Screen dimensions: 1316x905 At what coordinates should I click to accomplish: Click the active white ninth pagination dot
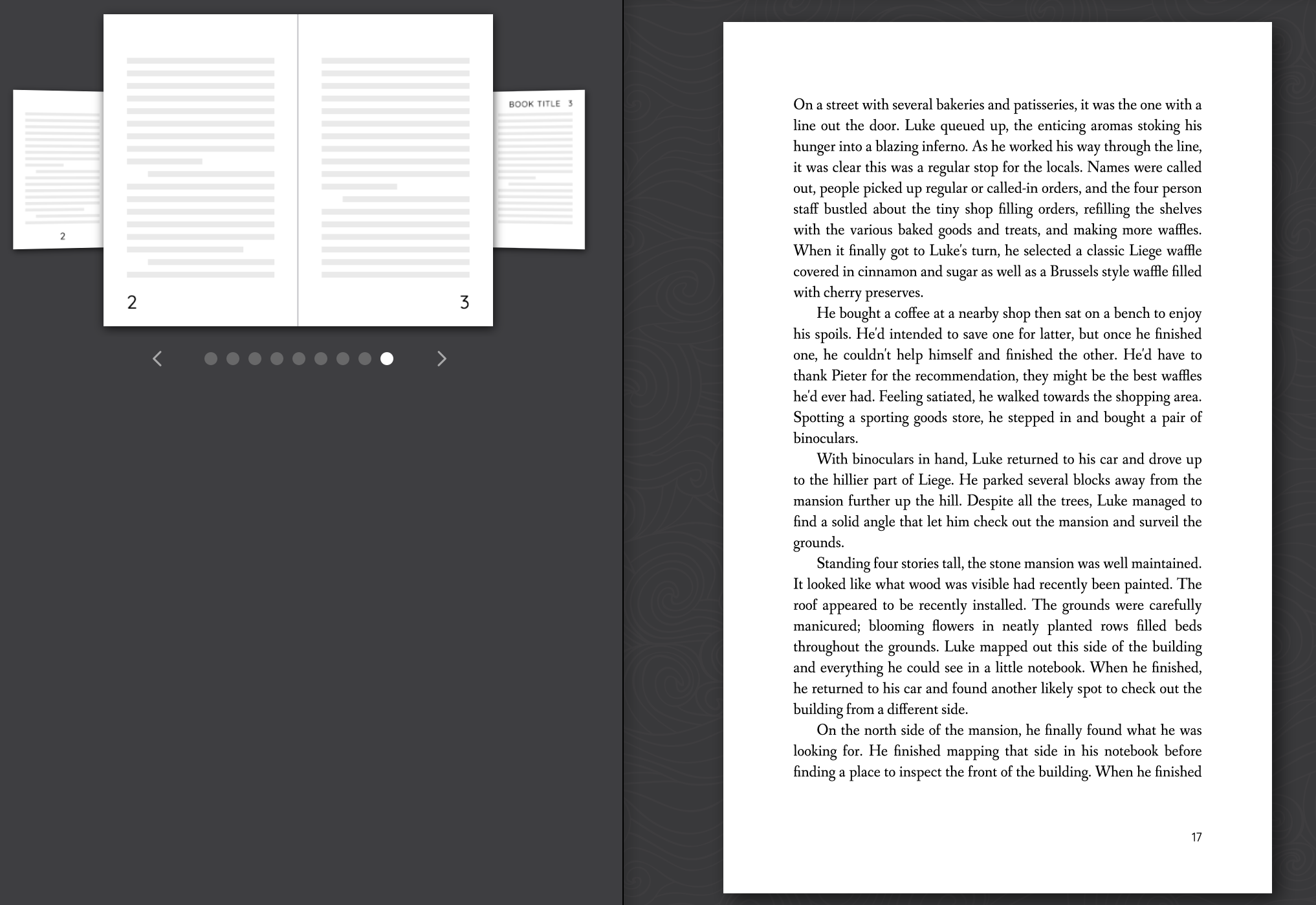387,359
